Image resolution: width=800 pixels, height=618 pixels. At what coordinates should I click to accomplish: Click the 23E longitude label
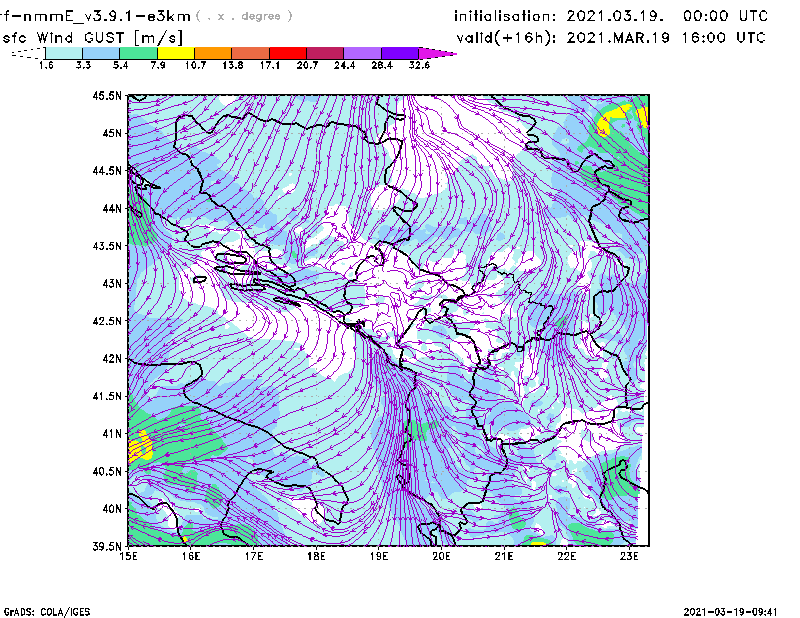click(629, 557)
